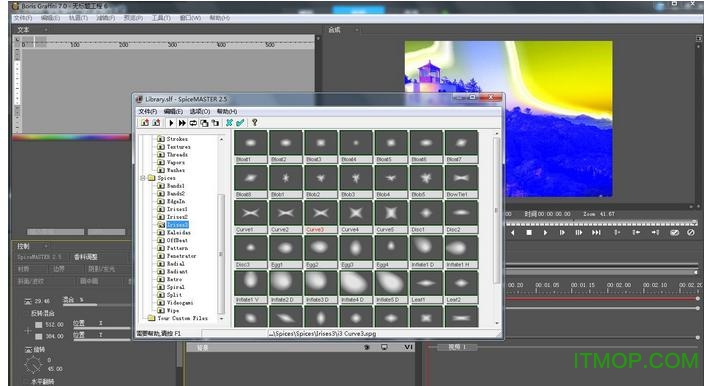Click the teal checkmark apply icon
The width and height of the screenshot is (704, 386).
240,123
